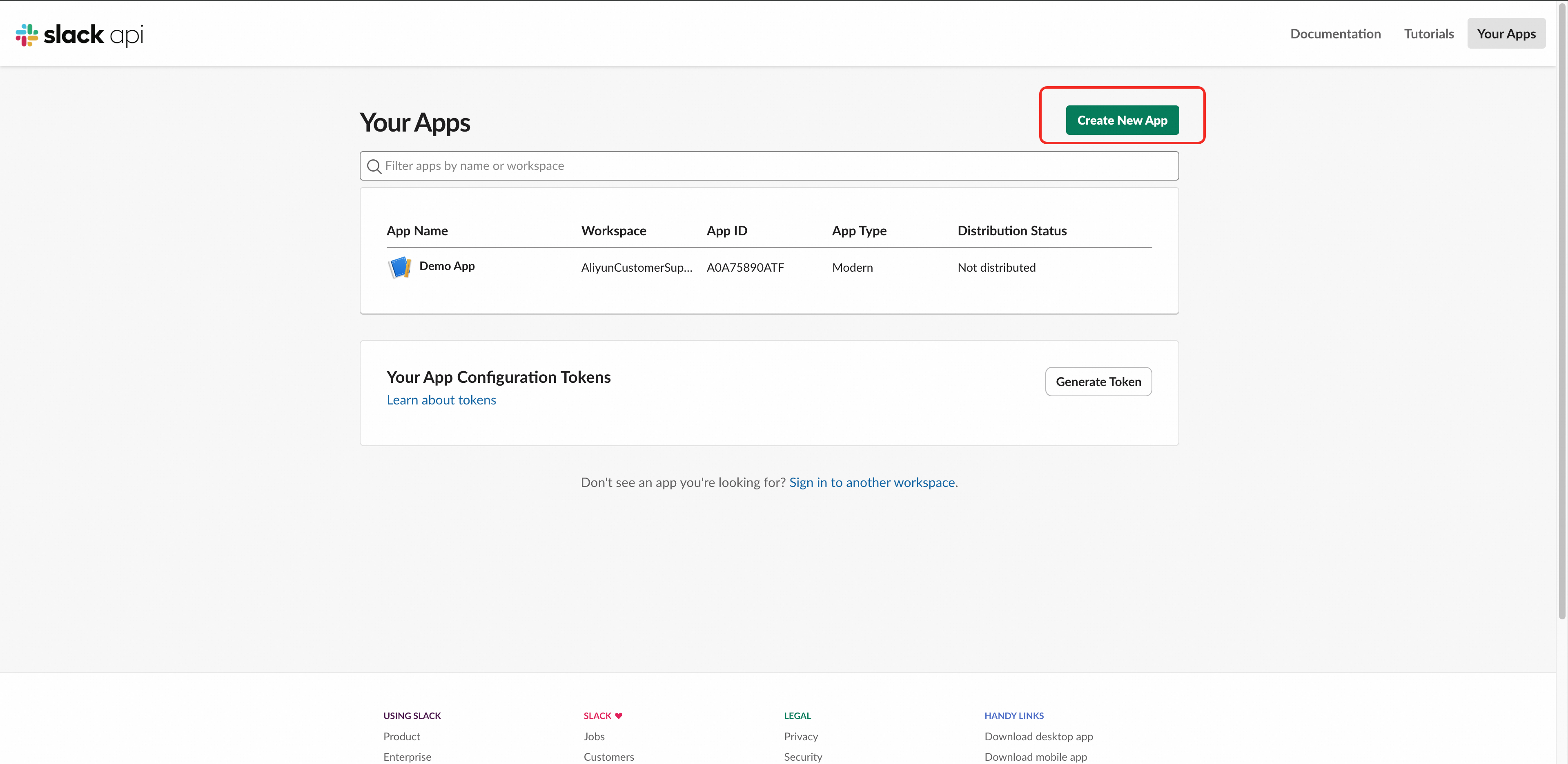This screenshot has height=764, width=1568.
Task: Open the Enterprise footer link
Action: (x=407, y=757)
